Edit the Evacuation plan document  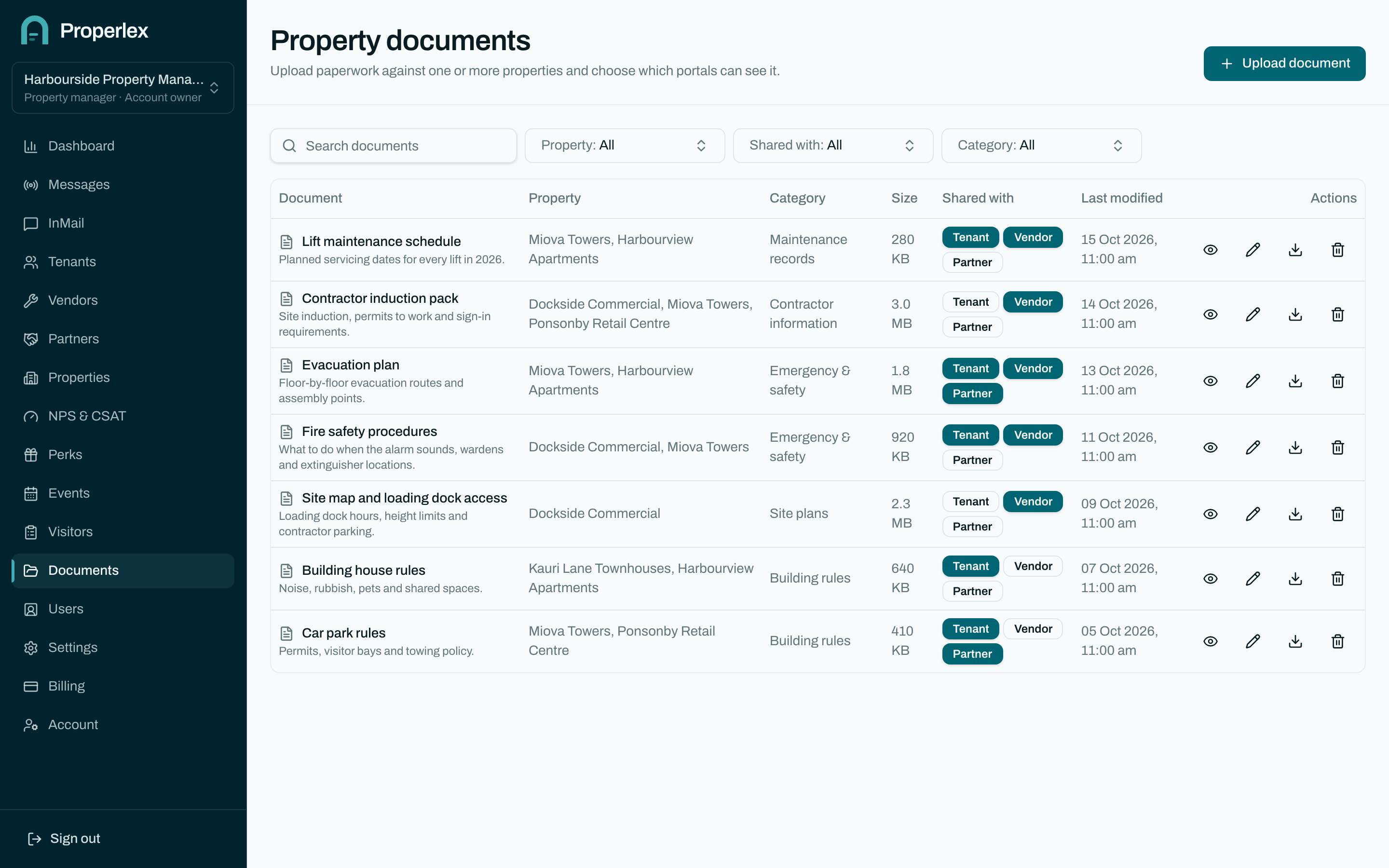click(x=1253, y=381)
